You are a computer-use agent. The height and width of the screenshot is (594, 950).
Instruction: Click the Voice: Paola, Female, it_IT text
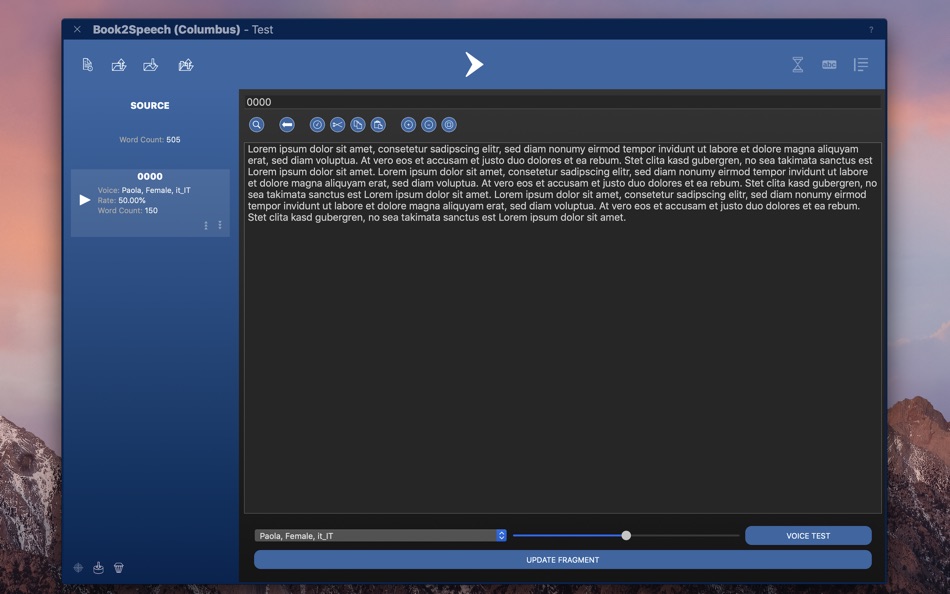(x=144, y=190)
